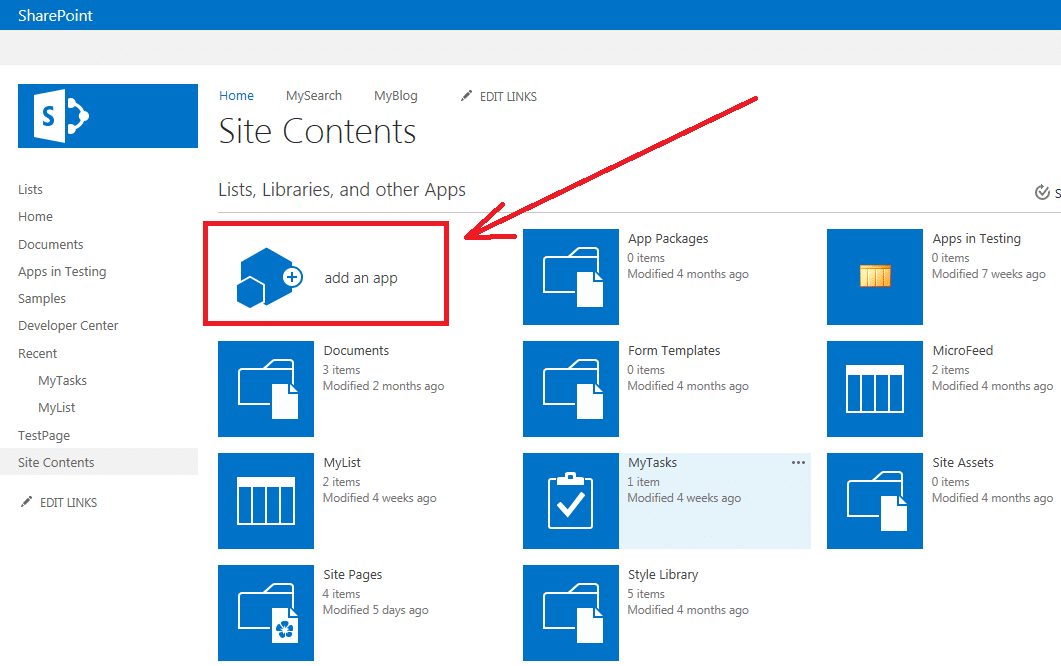Open Samples in the sidebar
The image size is (1061, 666).
42,298
